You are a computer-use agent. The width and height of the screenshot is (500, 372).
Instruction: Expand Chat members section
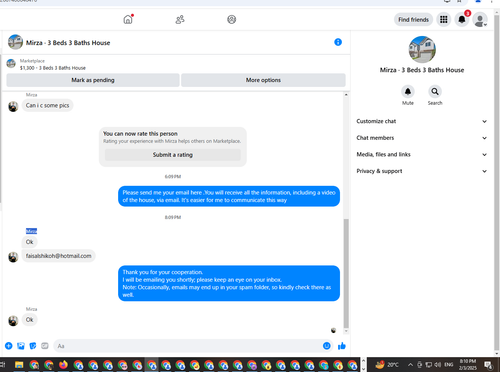422,138
